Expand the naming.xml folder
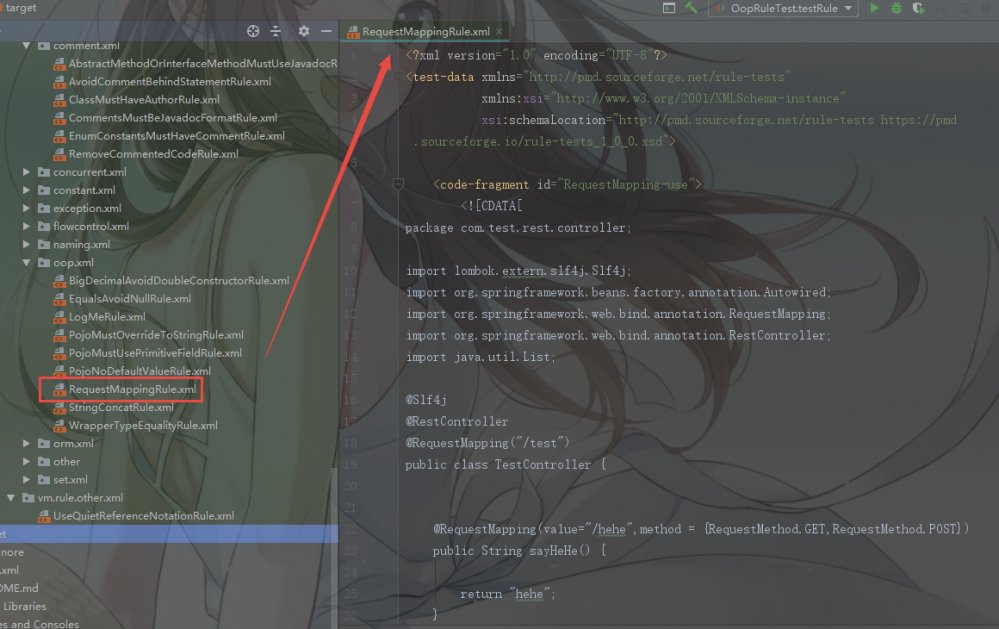The height and width of the screenshot is (629, 999). pyautogui.click(x=26, y=244)
